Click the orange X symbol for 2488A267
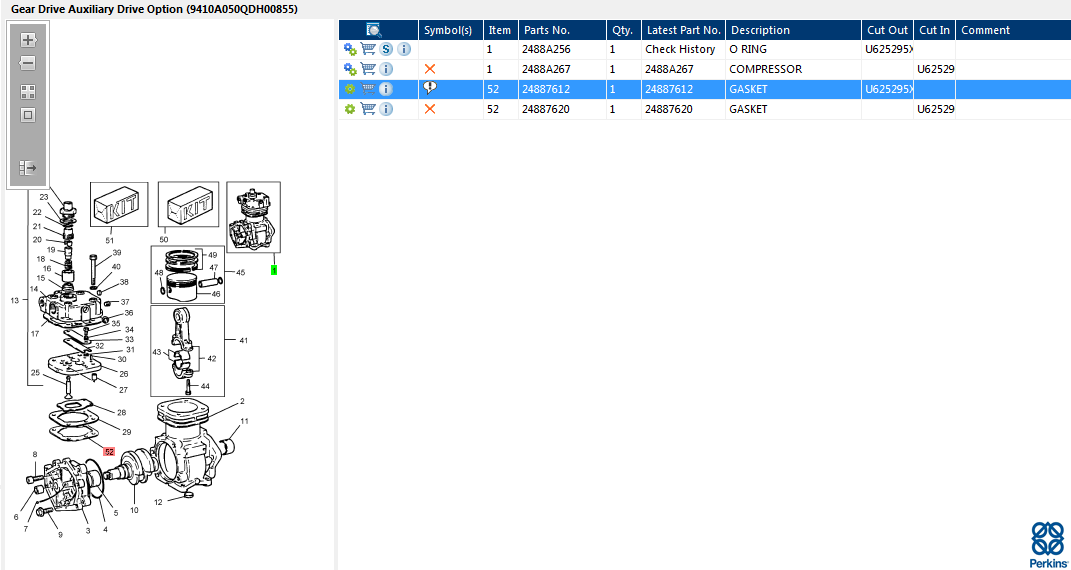 430,69
